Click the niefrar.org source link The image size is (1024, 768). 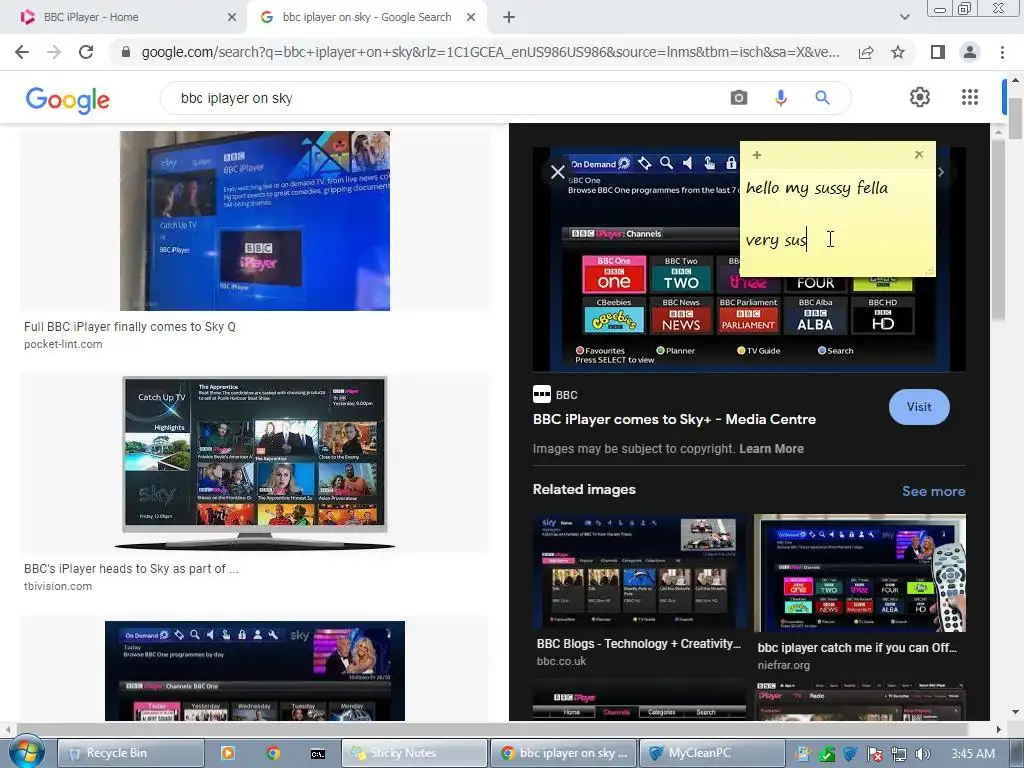[784, 665]
